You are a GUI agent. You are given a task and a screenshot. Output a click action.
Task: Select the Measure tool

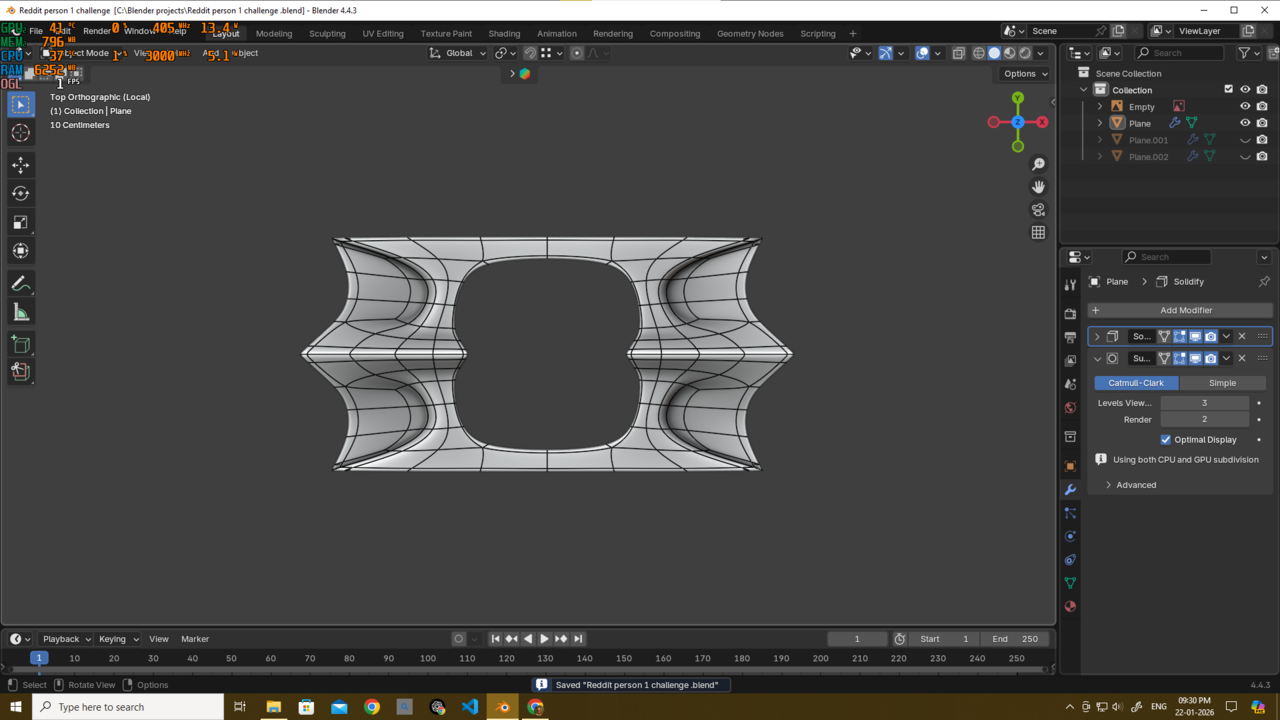click(x=21, y=313)
